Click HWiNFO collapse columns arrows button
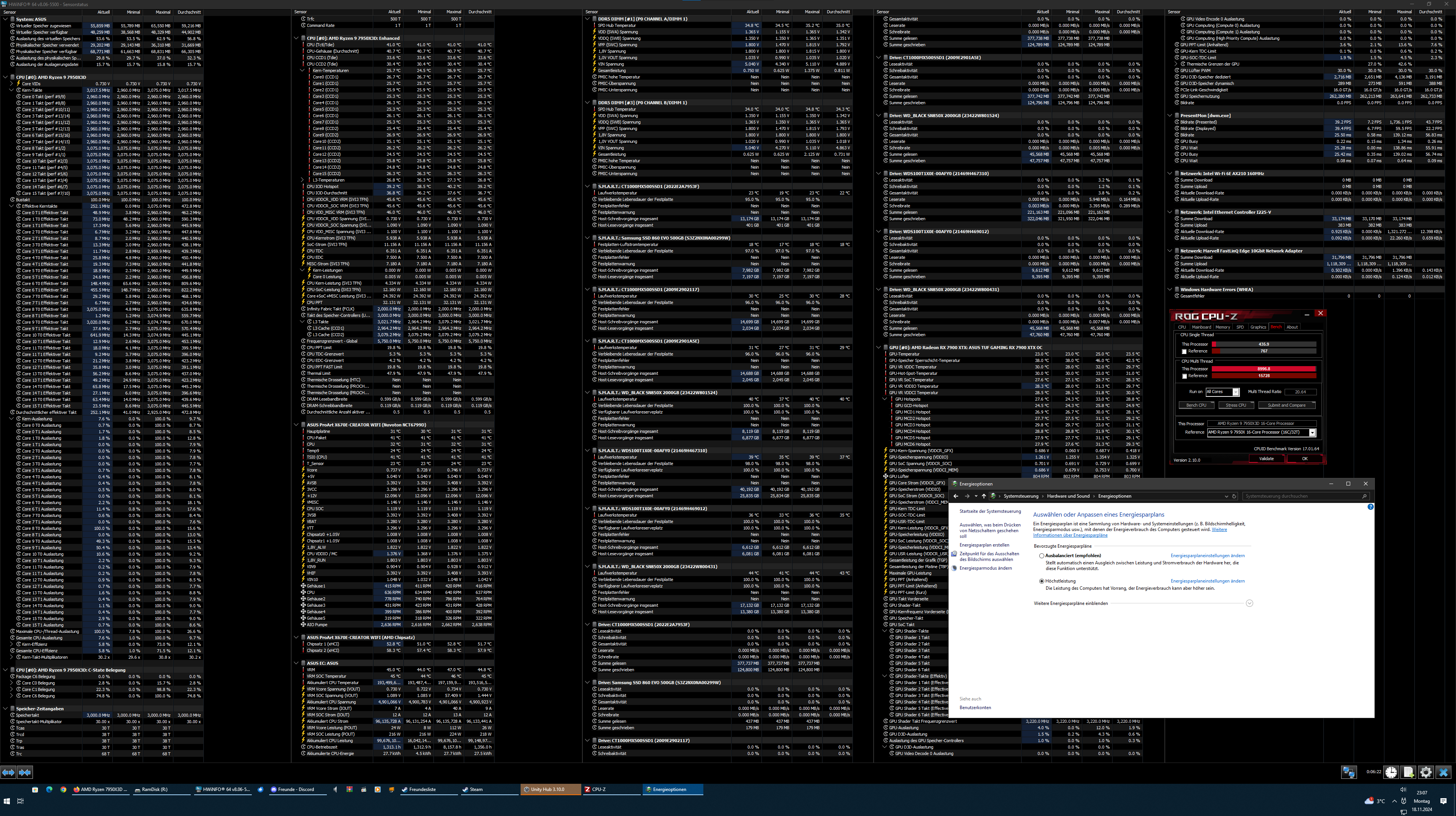 pyautogui.click(x=25, y=772)
